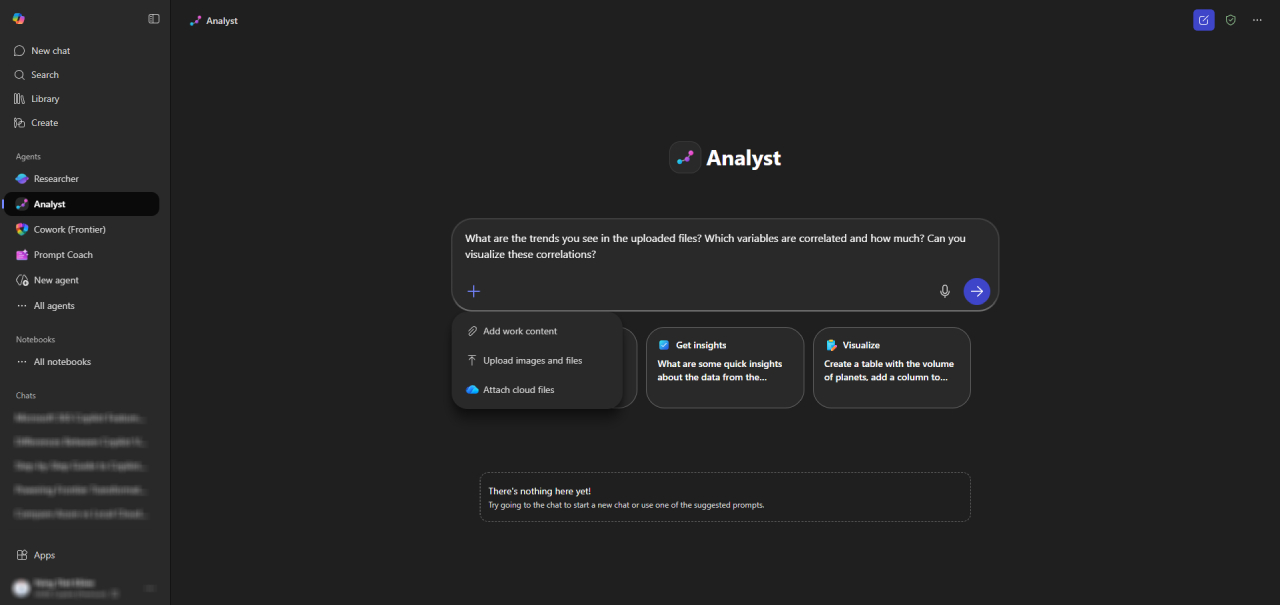Open the Create section in sidebar
This screenshot has height=605, width=1280.
coord(43,122)
